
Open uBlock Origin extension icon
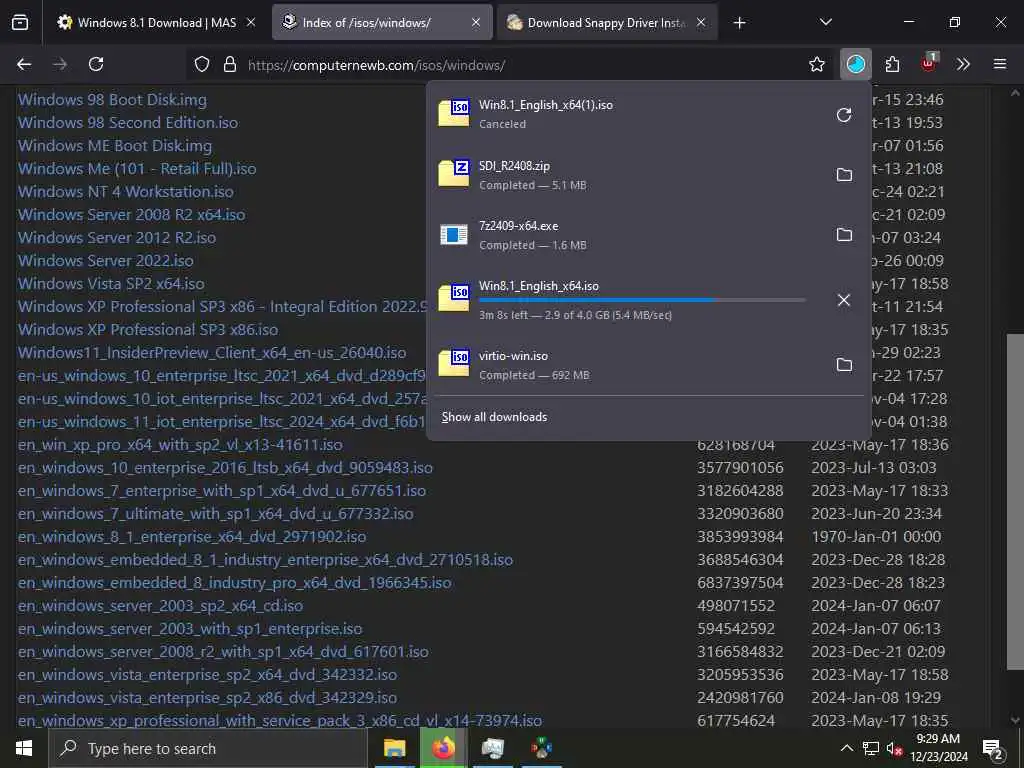pos(928,63)
